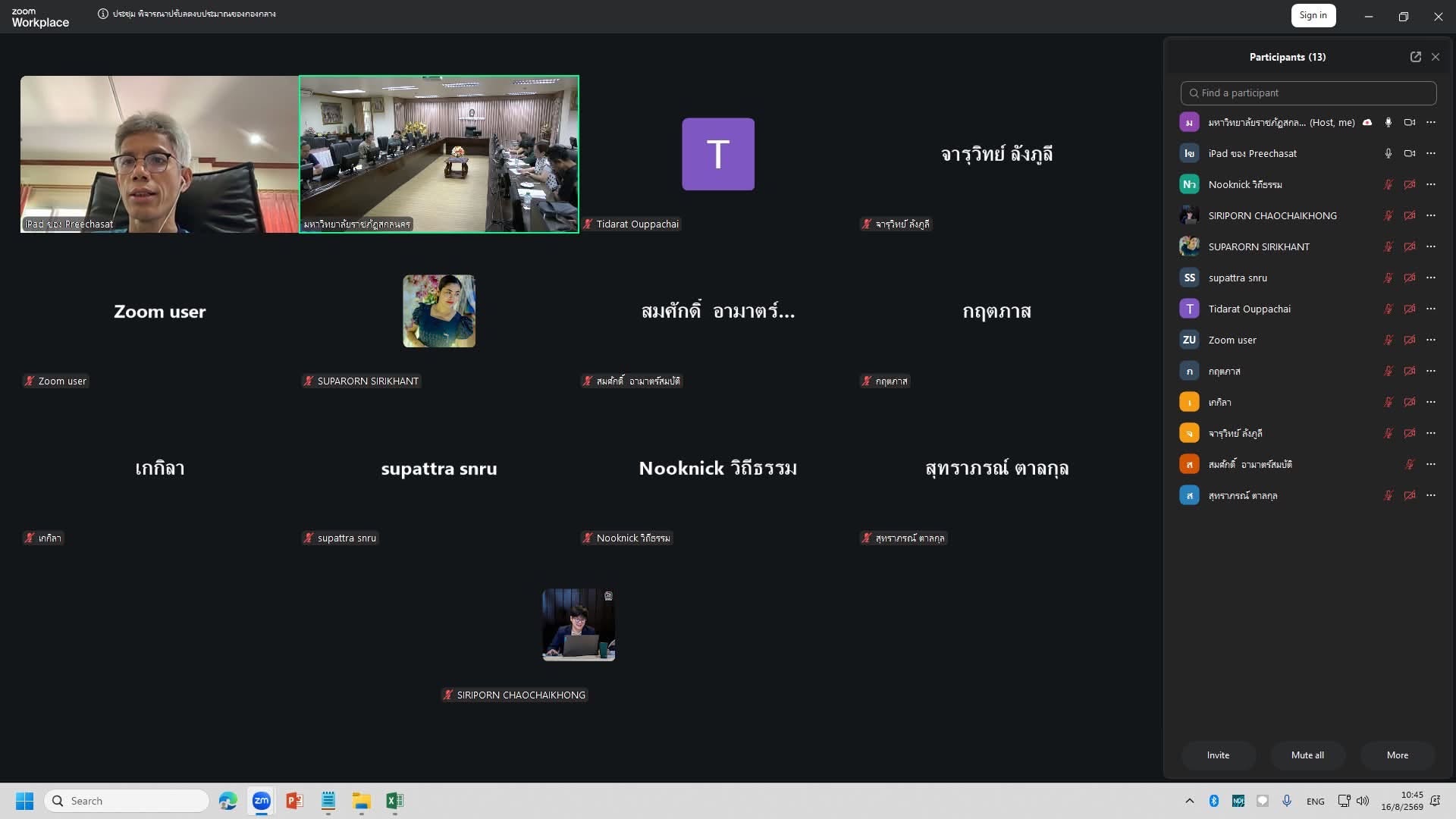
Task: Click the green avatar beside Nooknick in the list
Action: (1189, 184)
